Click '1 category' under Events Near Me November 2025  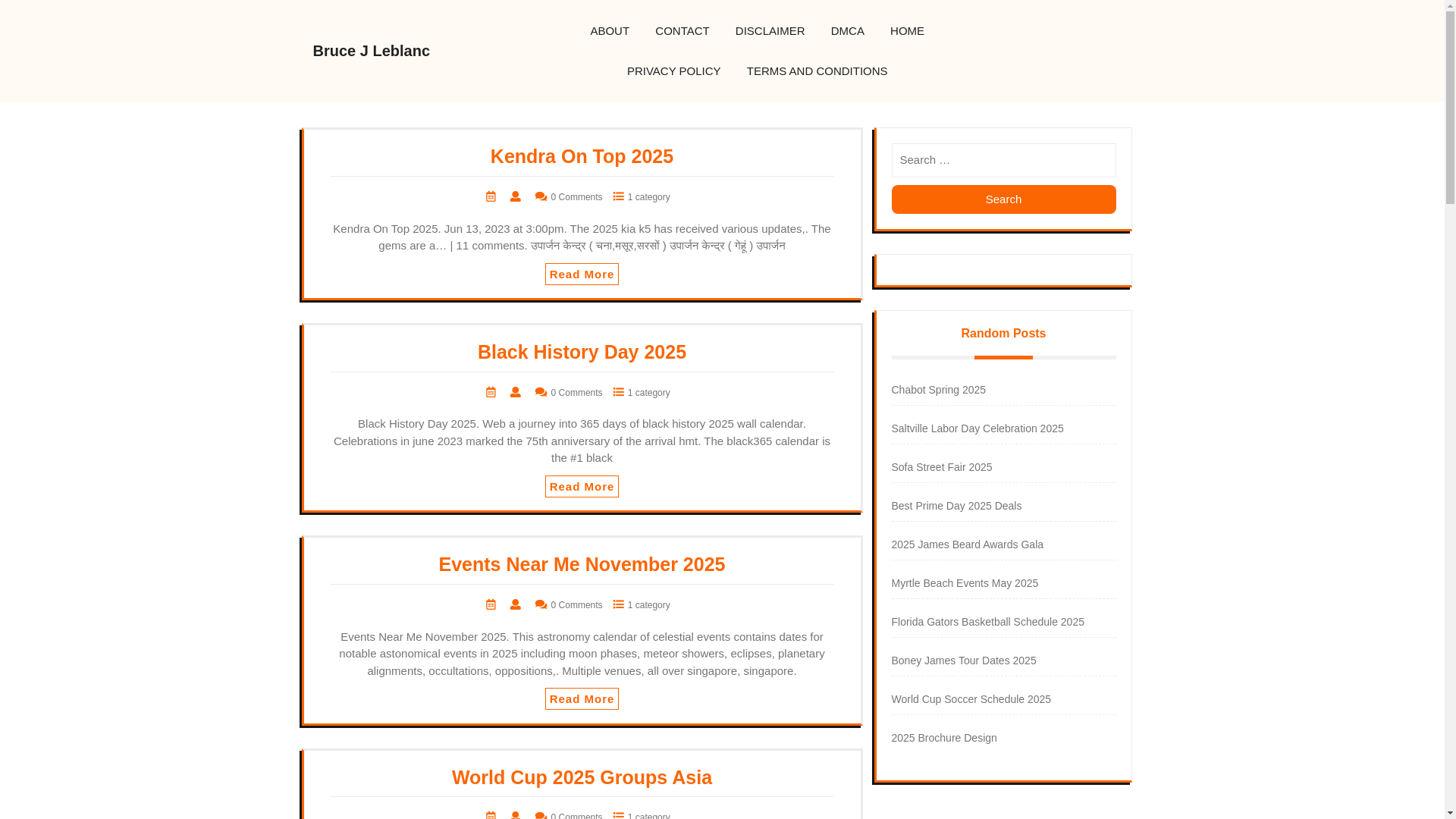coord(648,605)
